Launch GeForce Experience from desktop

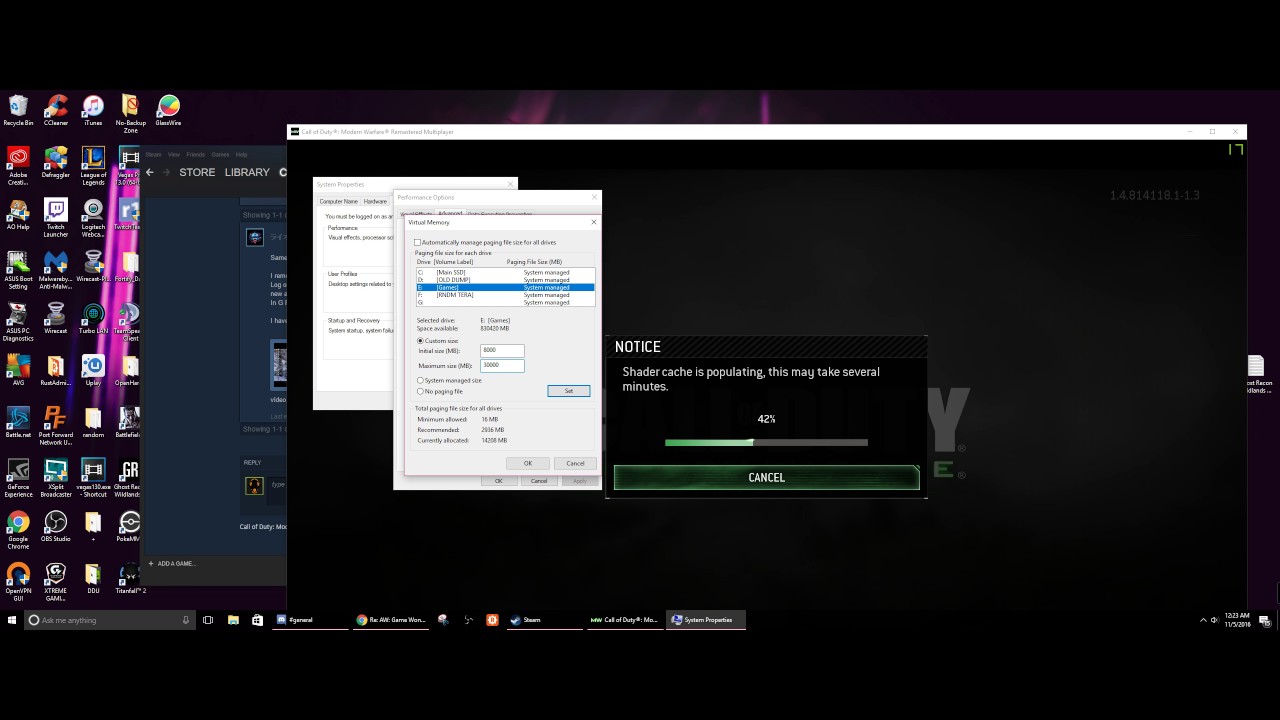[x=18, y=478]
